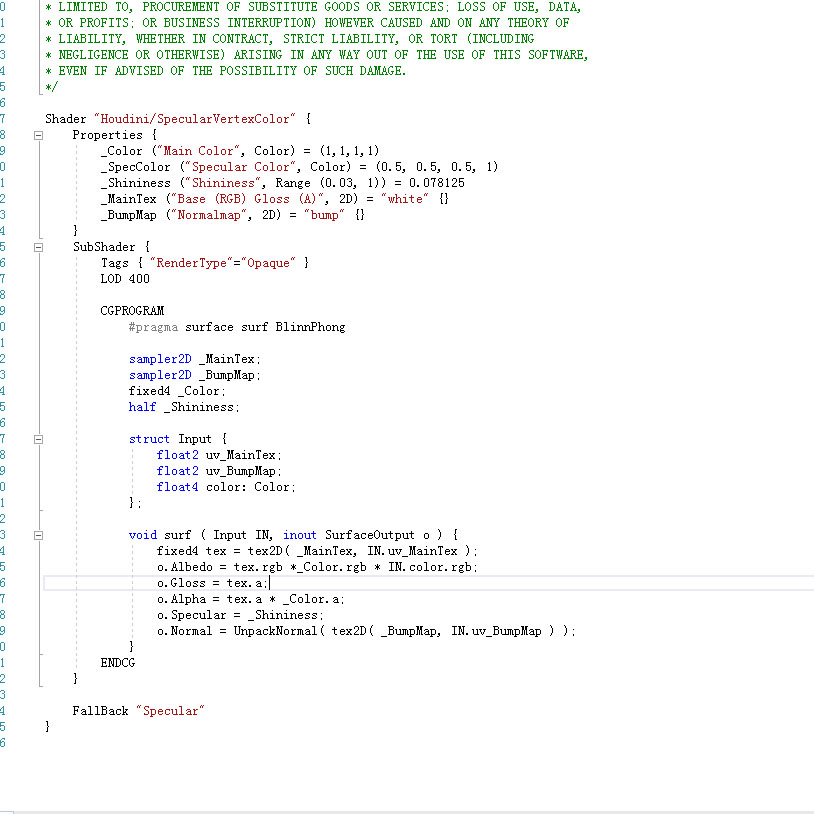814x814 pixels.
Task: Click the o.Albedo assignment line
Action: coord(317,567)
